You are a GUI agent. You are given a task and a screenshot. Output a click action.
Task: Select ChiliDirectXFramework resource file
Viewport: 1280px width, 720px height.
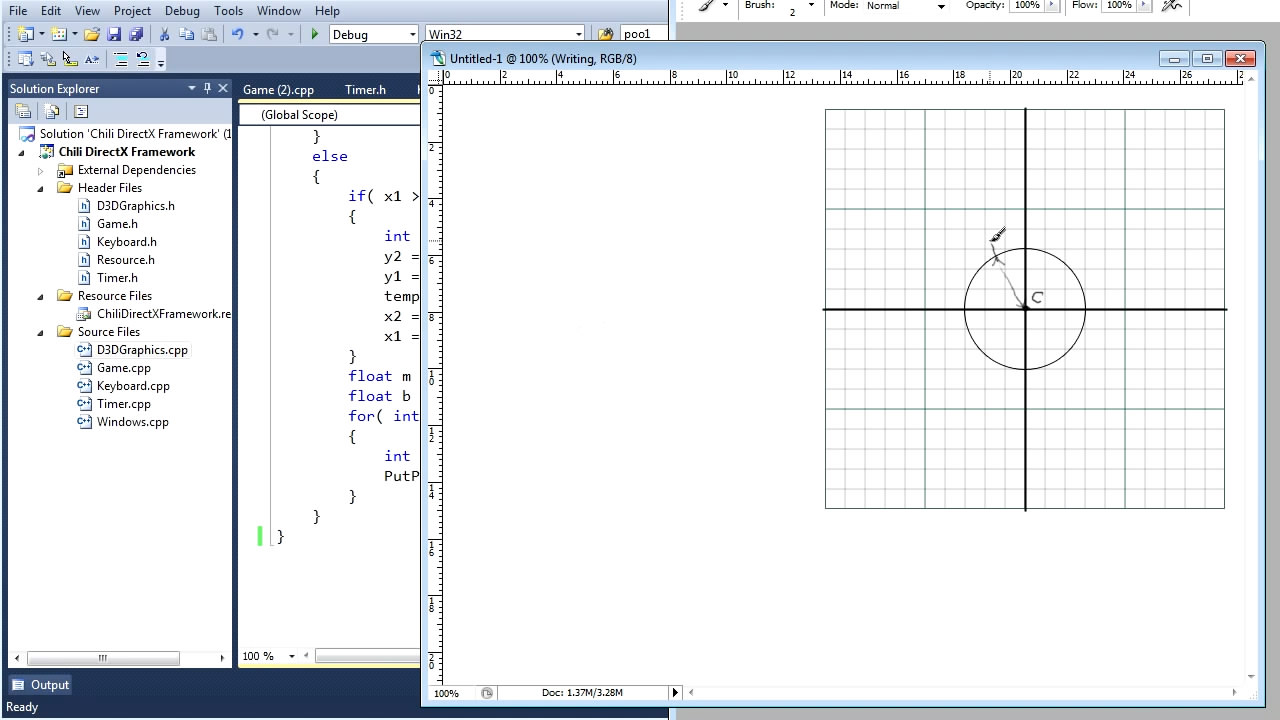coord(164,314)
